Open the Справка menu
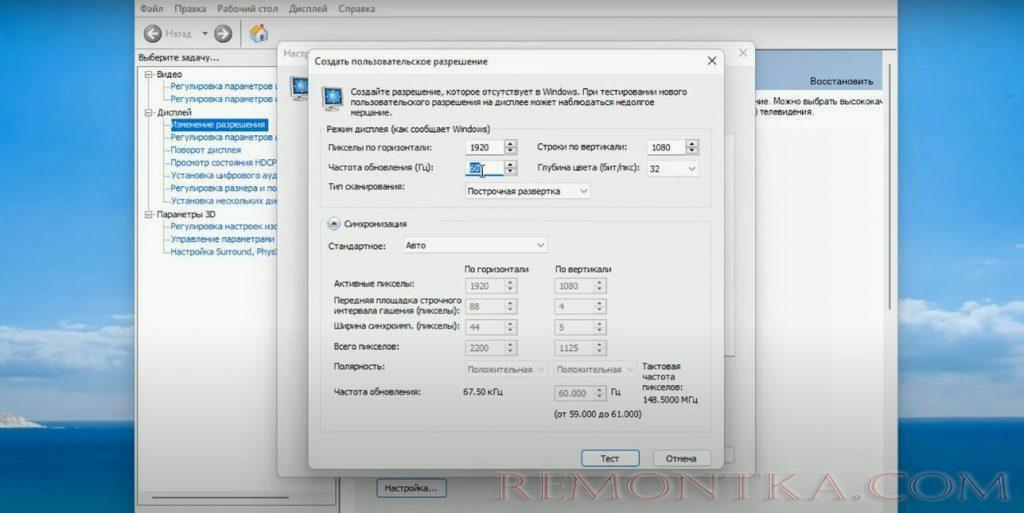The height and width of the screenshot is (513, 1024). (x=357, y=8)
